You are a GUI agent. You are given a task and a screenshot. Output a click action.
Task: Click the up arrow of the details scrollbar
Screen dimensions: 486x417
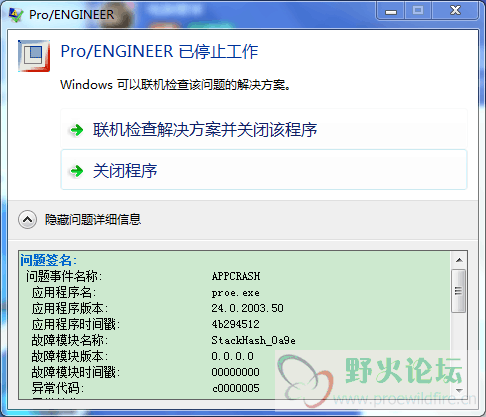tap(459, 260)
